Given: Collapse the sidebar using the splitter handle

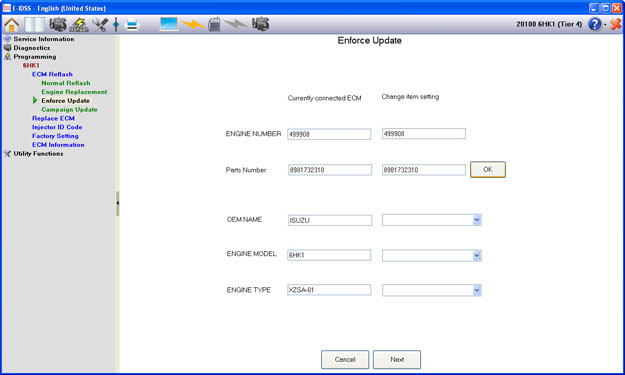Looking at the screenshot, I should point(118,203).
